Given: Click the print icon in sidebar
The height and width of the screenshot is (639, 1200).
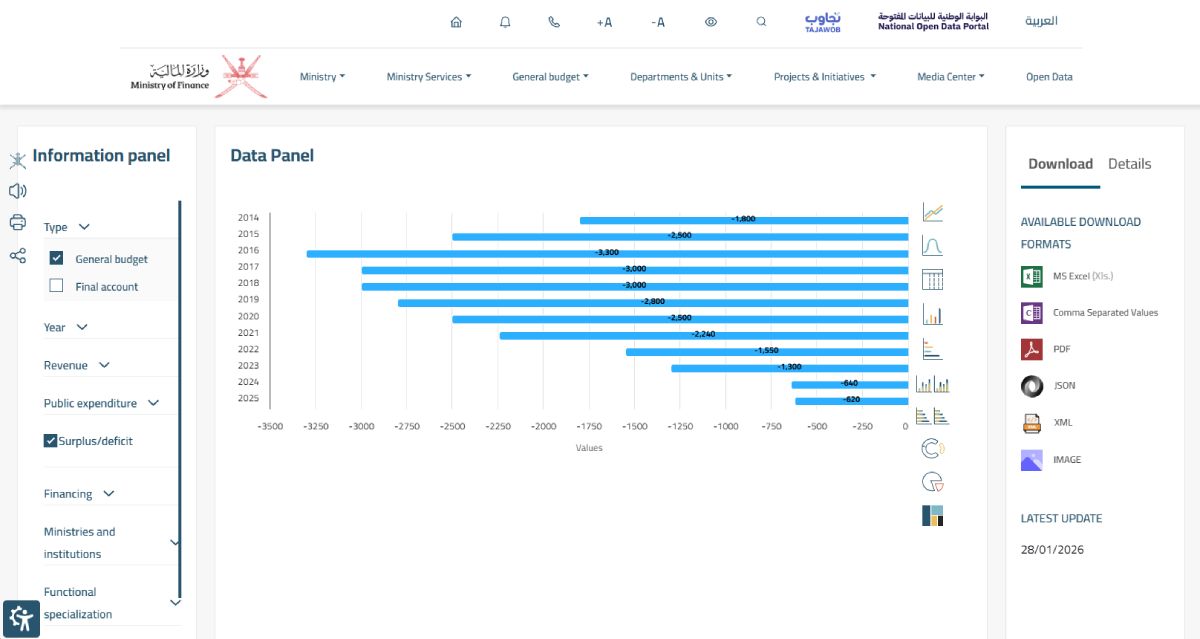Looking at the screenshot, I should tap(17, 222).
